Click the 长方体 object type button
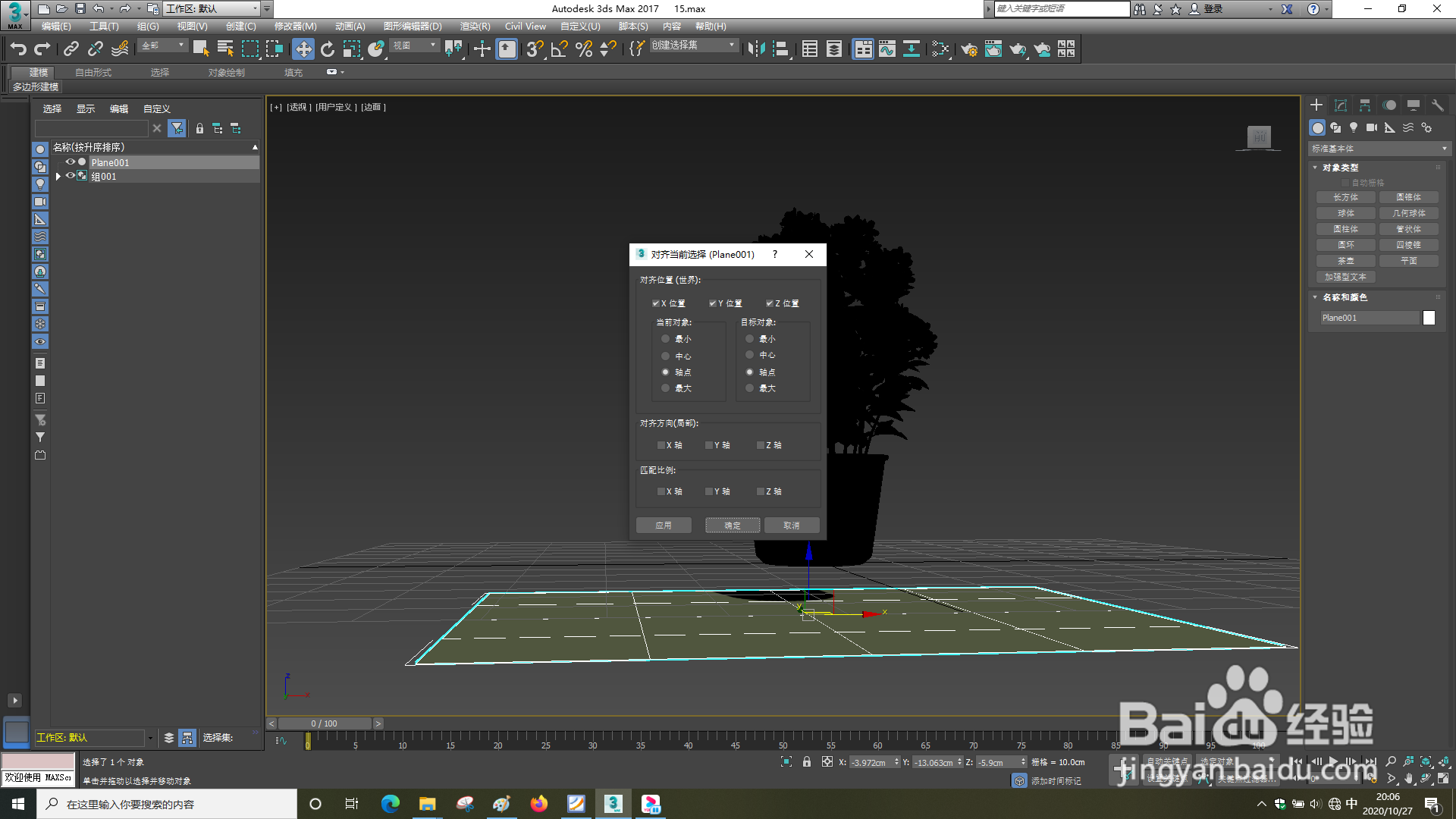This screenshot has height=819, width=1456. [1345, 197]
